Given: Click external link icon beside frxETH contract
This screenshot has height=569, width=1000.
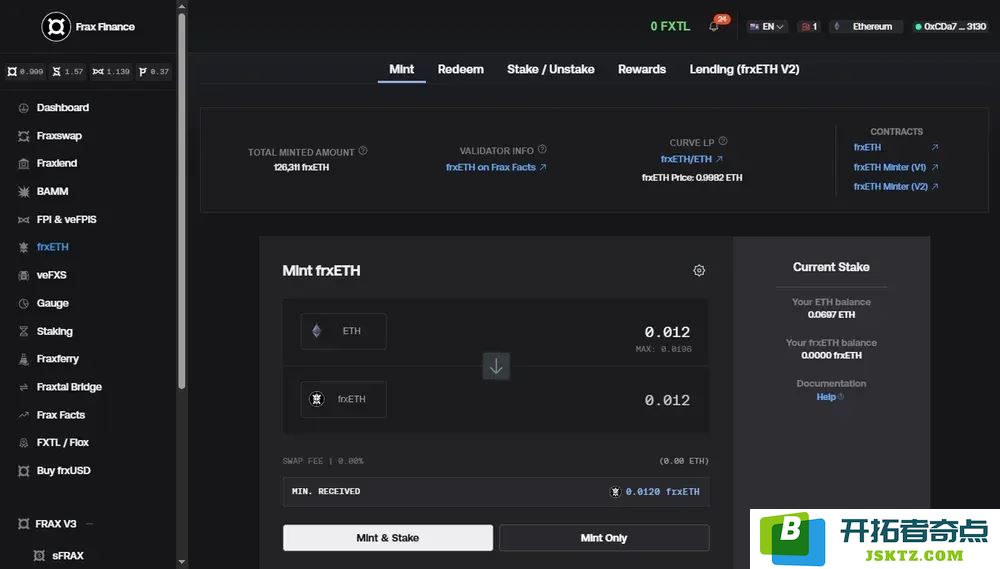Looking at the screenshot, I should click(934, 147).
